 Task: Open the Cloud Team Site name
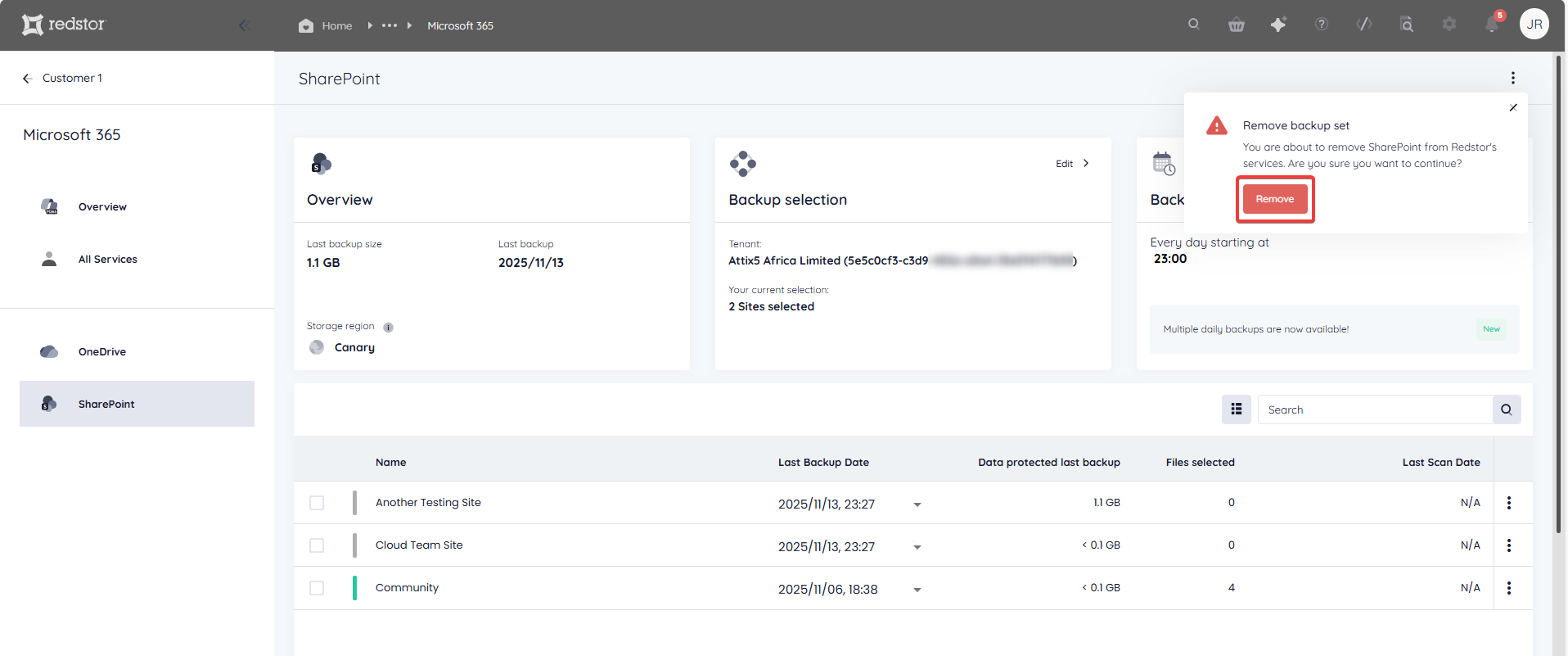[x=419, y=545]
